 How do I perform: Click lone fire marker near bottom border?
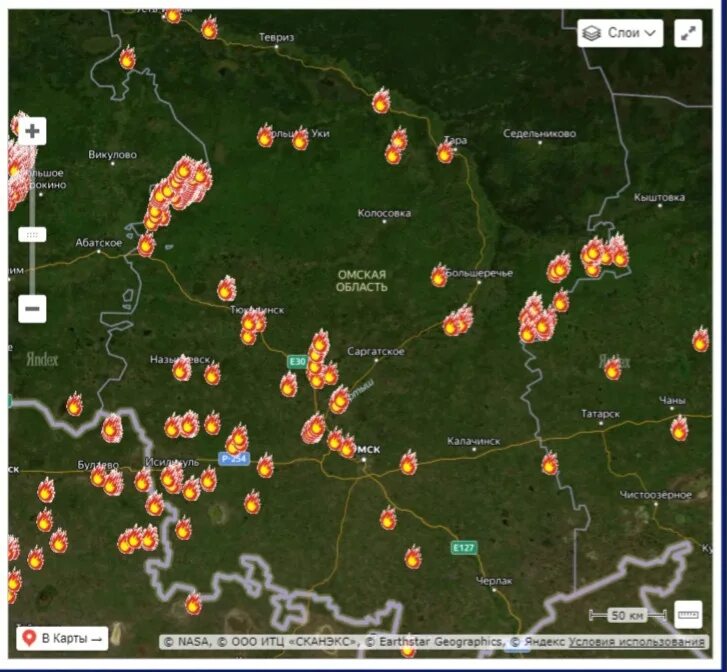pos(193,603)
